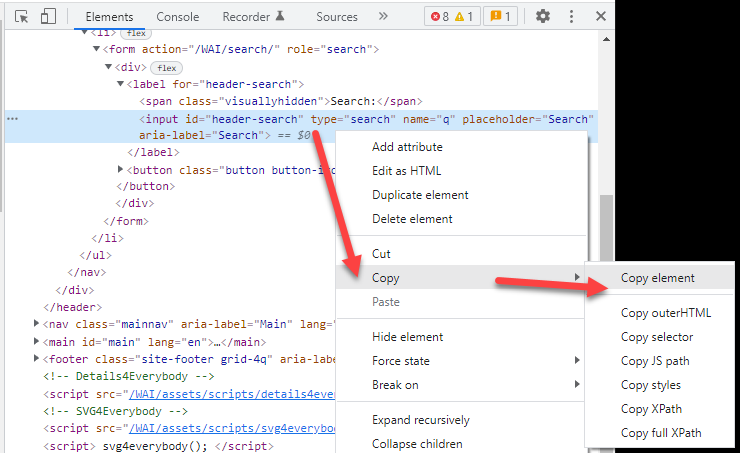
Task: Expand the button class node
Action: 120,169
